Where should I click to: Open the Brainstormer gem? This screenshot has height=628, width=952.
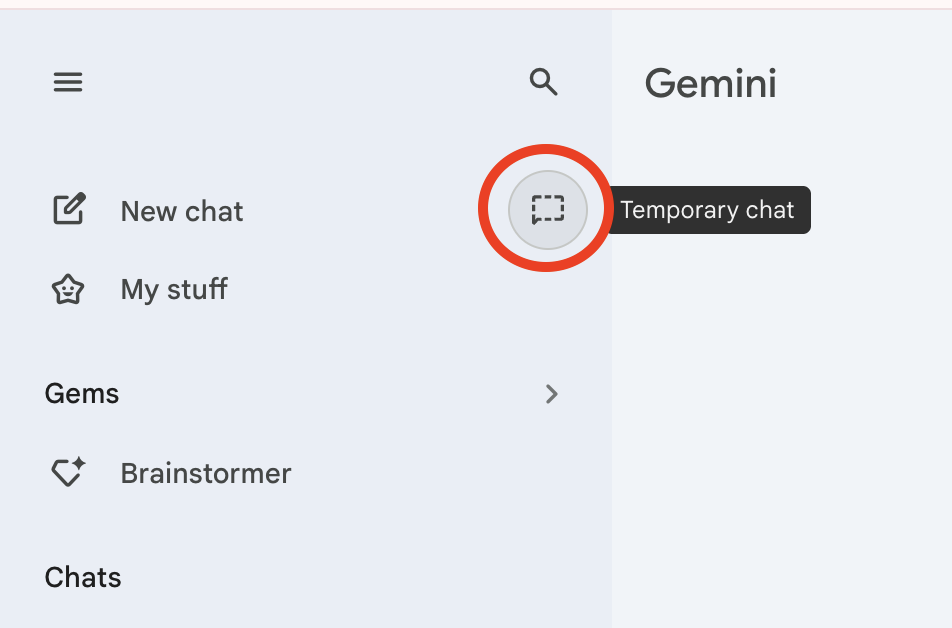click(205, 472)
